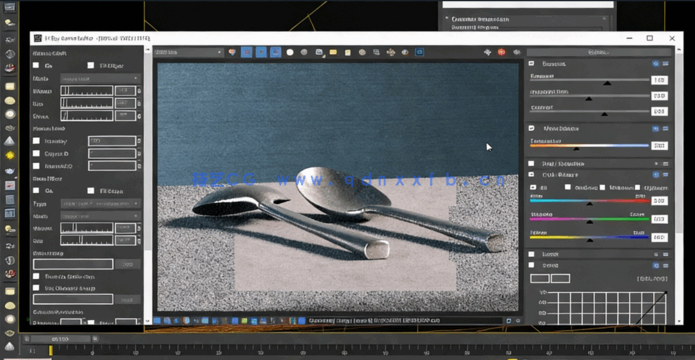Viewport: 695px width, 360px height.
Task: Enable the bottom curve section checkbox above the graph
Action: pyautogui.click(x=531, y=265)
